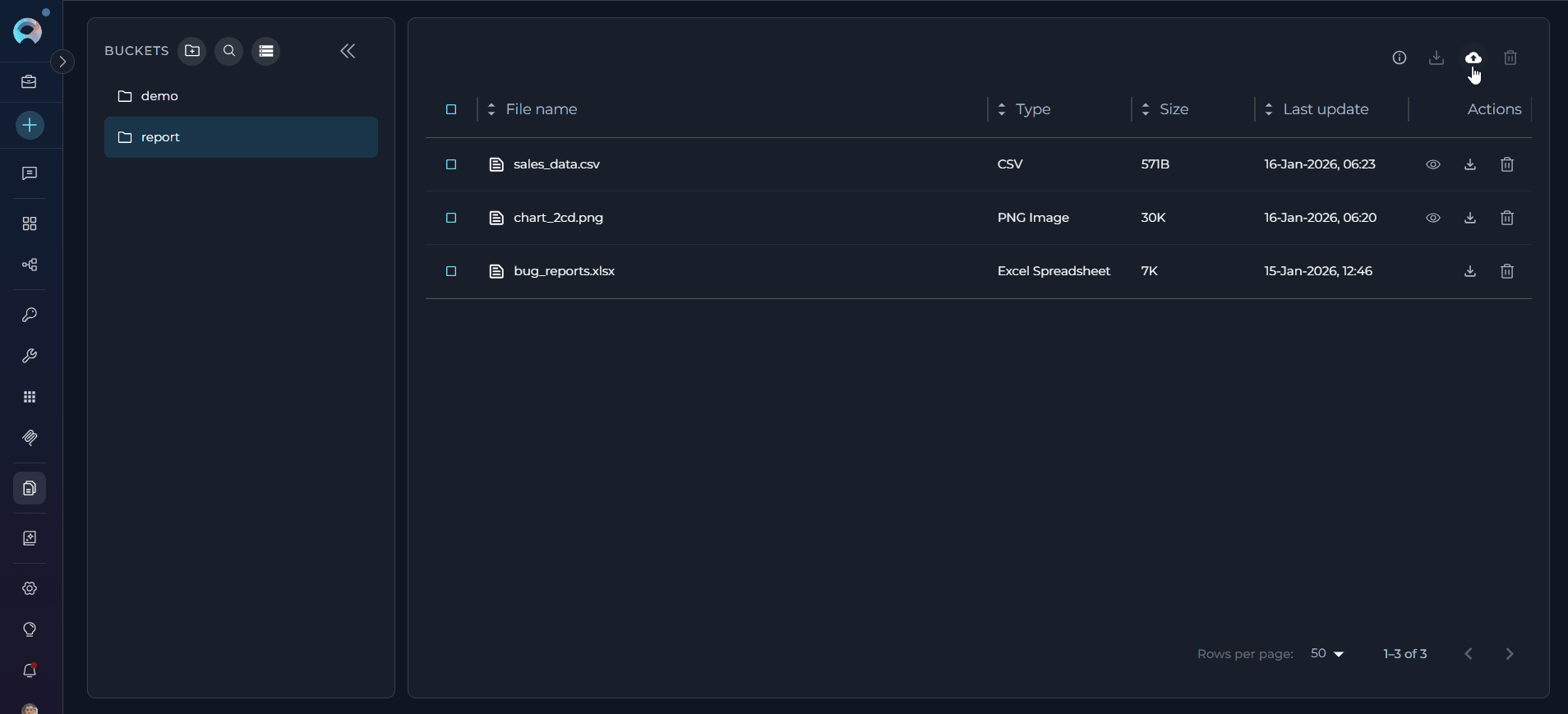Sort files by Last update
This screenshot has height=714, width=1568.
1325,109
